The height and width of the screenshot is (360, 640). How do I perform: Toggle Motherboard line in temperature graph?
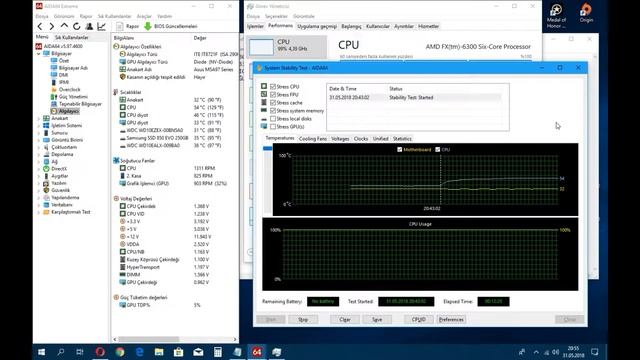tap(400, 150)
